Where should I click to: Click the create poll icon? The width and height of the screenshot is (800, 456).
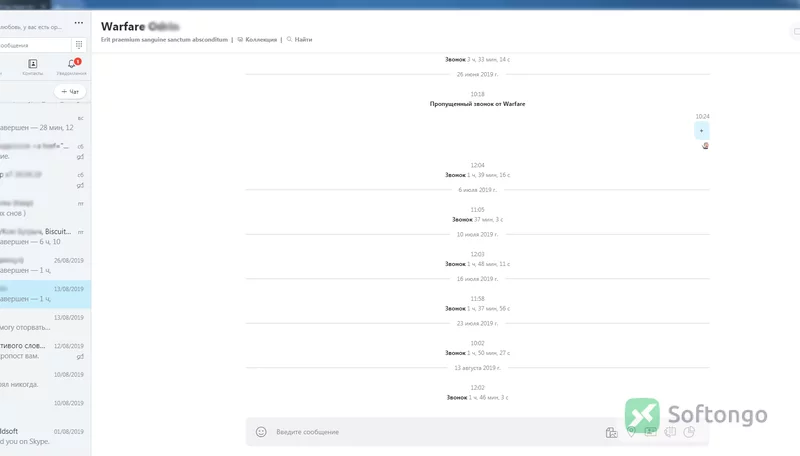(x=689, y=432)
